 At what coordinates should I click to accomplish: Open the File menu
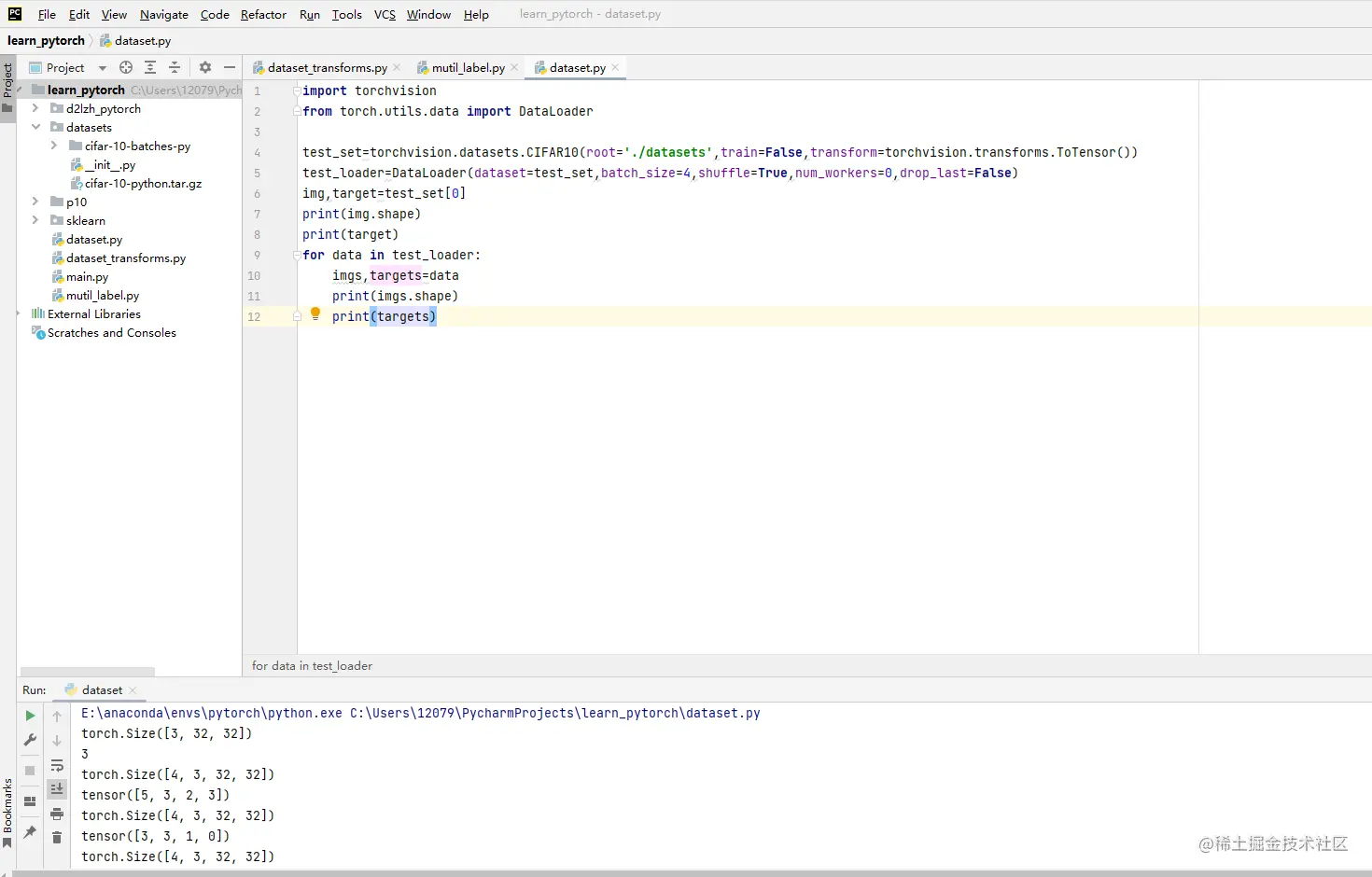[47, 14]
